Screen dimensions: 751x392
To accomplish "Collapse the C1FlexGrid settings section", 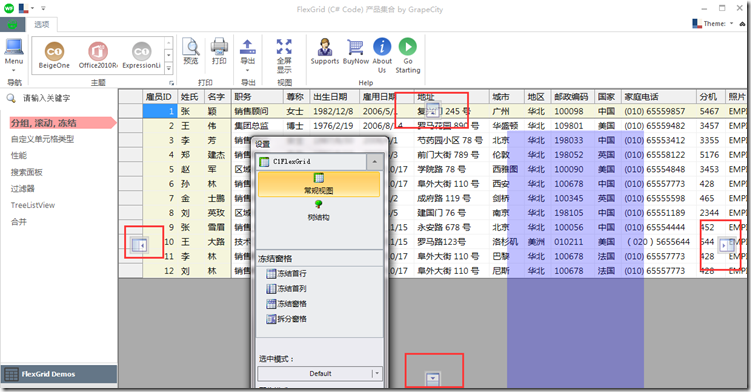I will (x=375, y=162).
